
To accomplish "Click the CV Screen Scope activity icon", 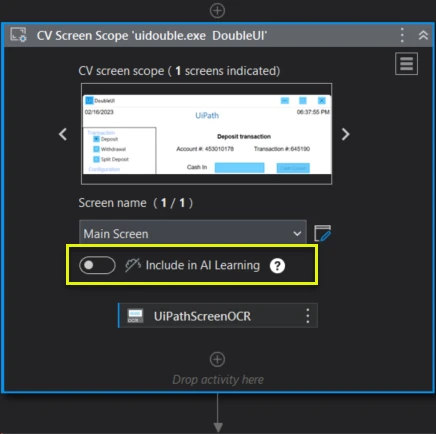I will pos(18,35).
